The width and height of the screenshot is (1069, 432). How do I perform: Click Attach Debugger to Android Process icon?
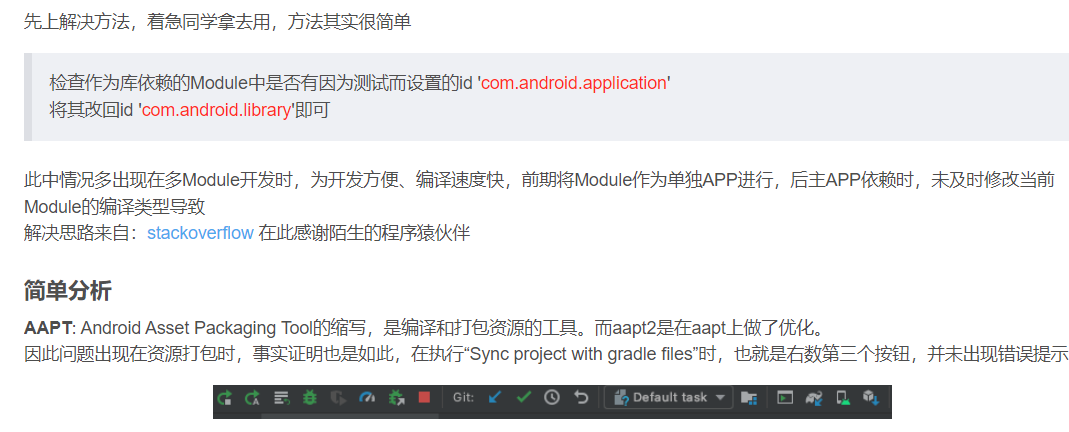(x=396, y=397)
